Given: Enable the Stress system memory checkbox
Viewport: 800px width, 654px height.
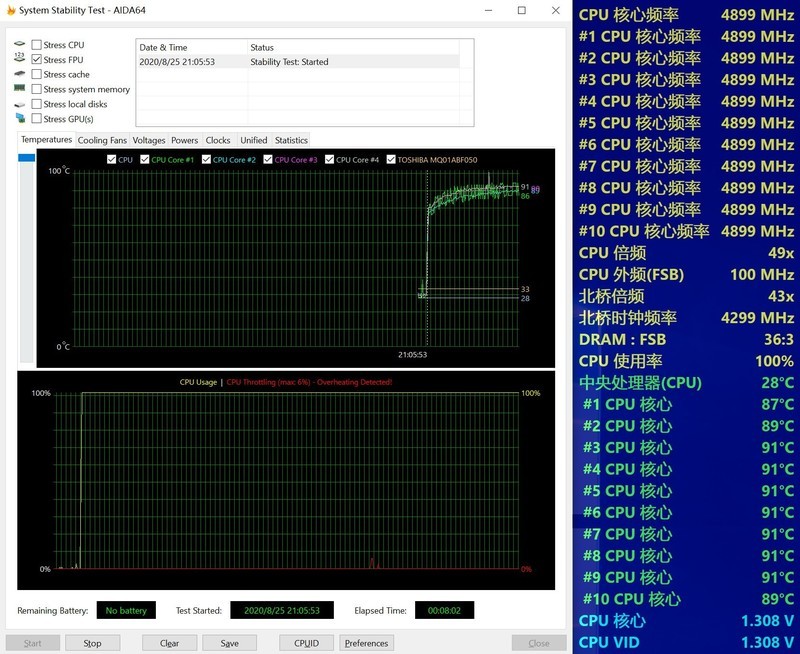Looking at the screenshot, I should (37, 89).
